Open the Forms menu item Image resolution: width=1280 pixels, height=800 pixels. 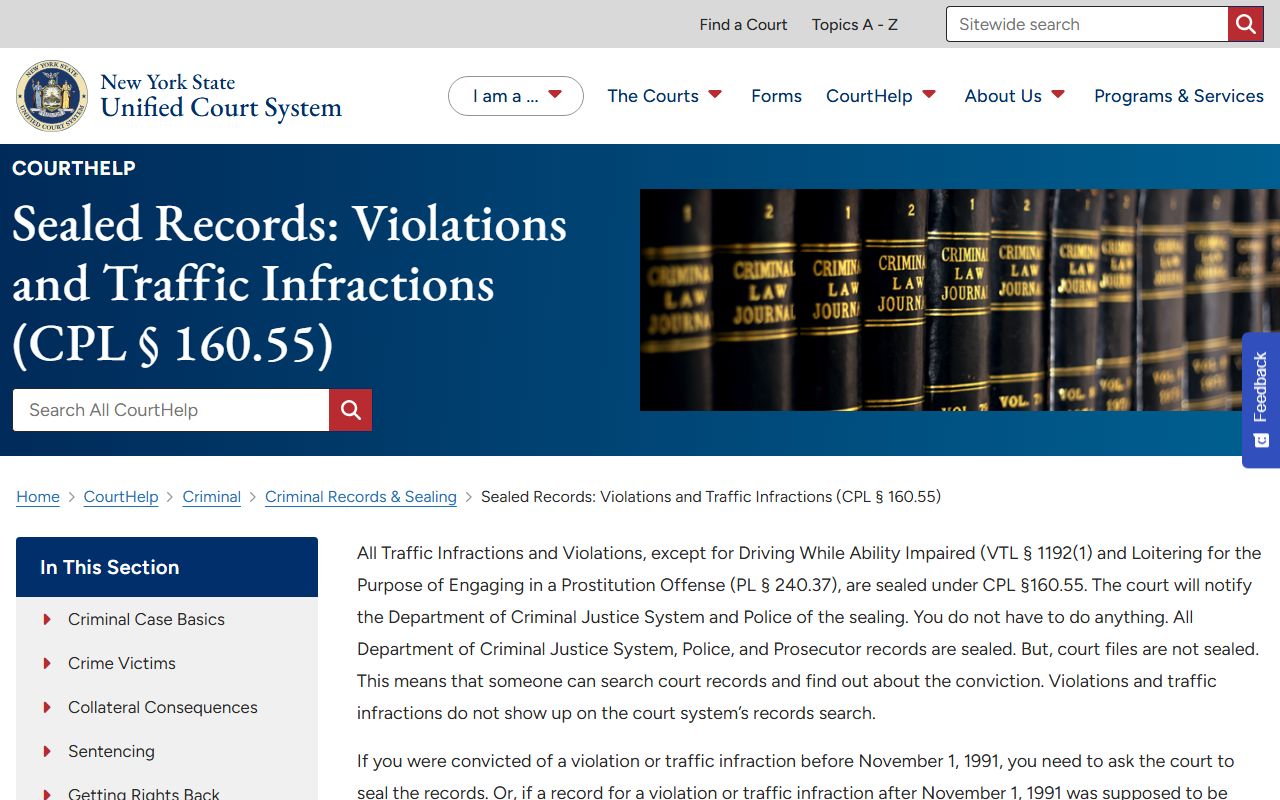776,96
